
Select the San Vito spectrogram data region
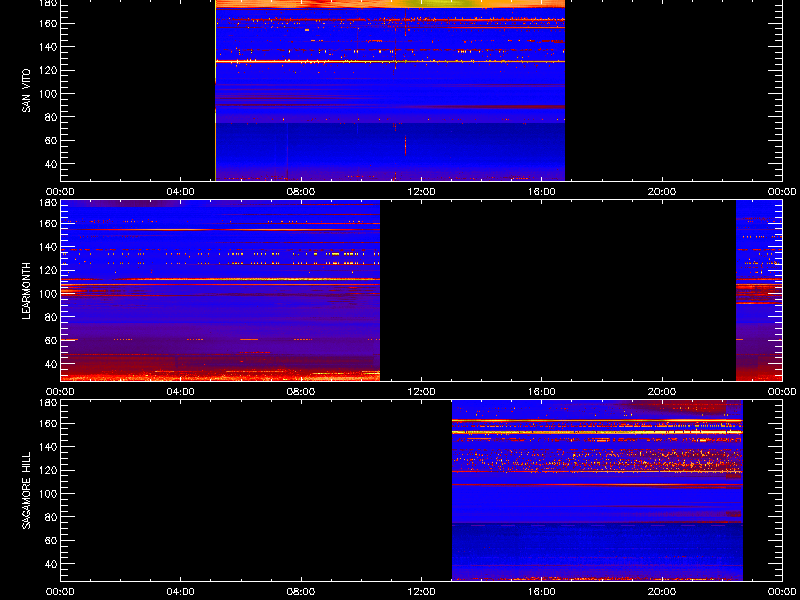(x=390, y=90)
